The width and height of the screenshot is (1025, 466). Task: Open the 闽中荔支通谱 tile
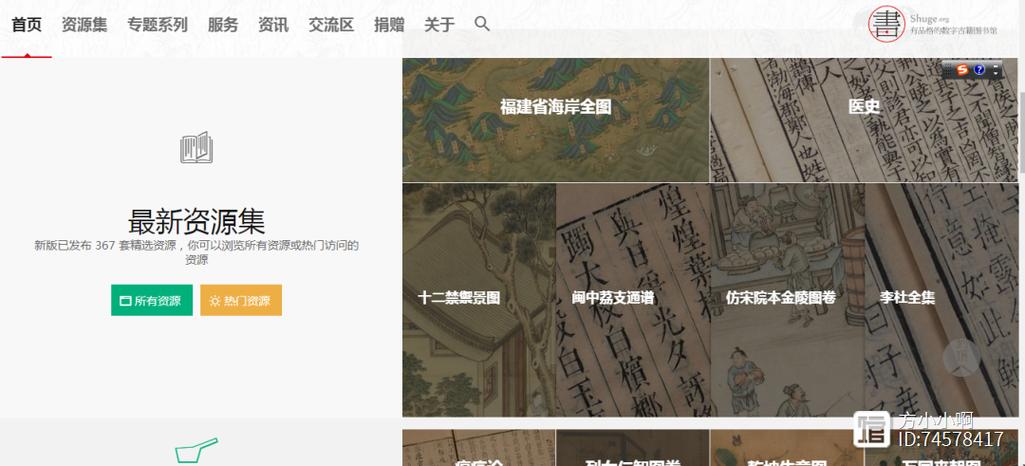[x=633, y=300]
